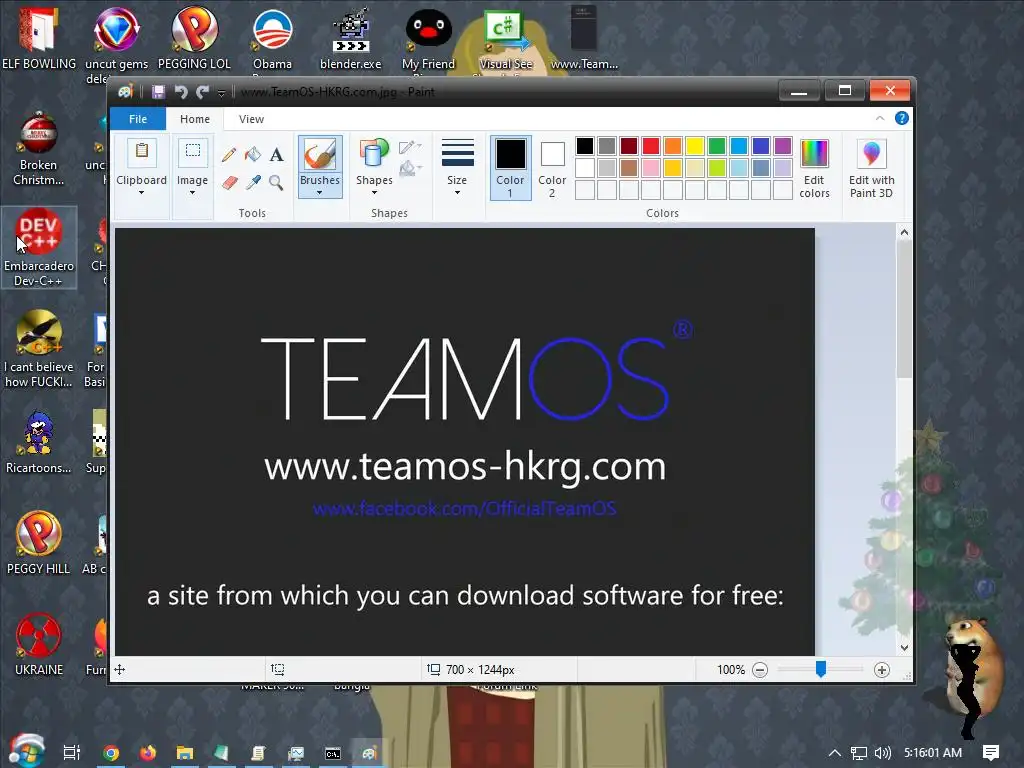Switch to the Home tab
Screen dimensions: 1024x768
pos(195,119)
